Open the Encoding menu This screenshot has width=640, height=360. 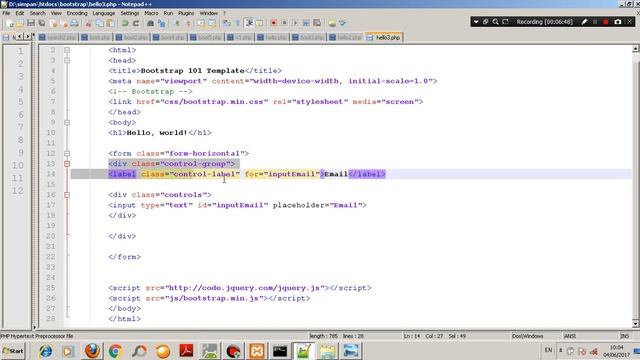77,13
